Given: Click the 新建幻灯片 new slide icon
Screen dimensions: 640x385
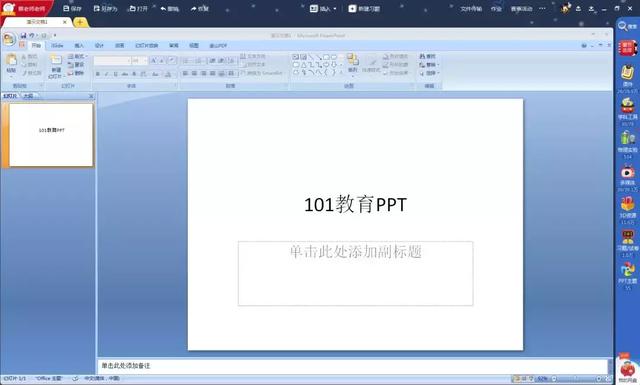Looking at the screenshot, I should click(56, 60).
